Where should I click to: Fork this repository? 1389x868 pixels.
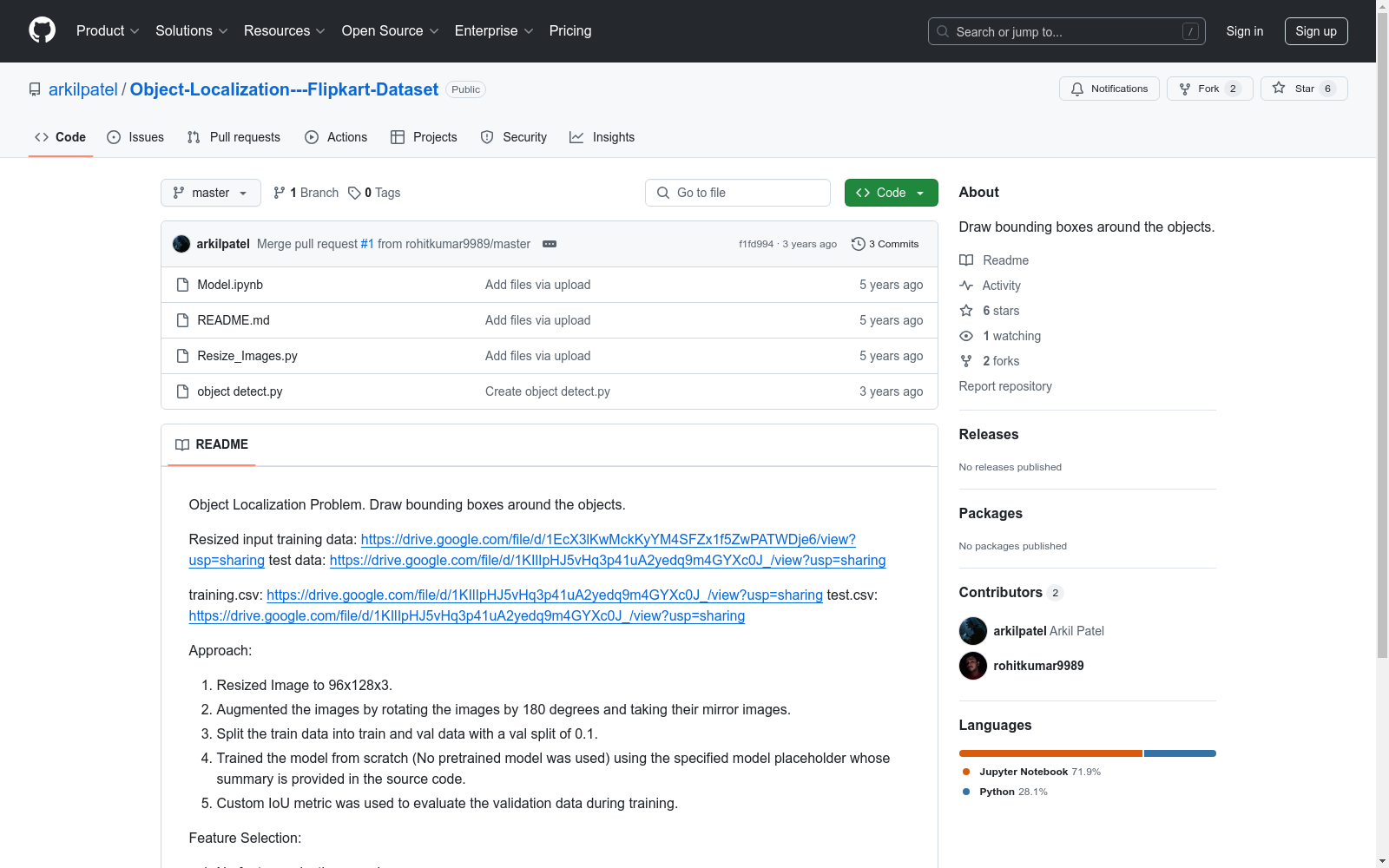(x=1210, y=89)
